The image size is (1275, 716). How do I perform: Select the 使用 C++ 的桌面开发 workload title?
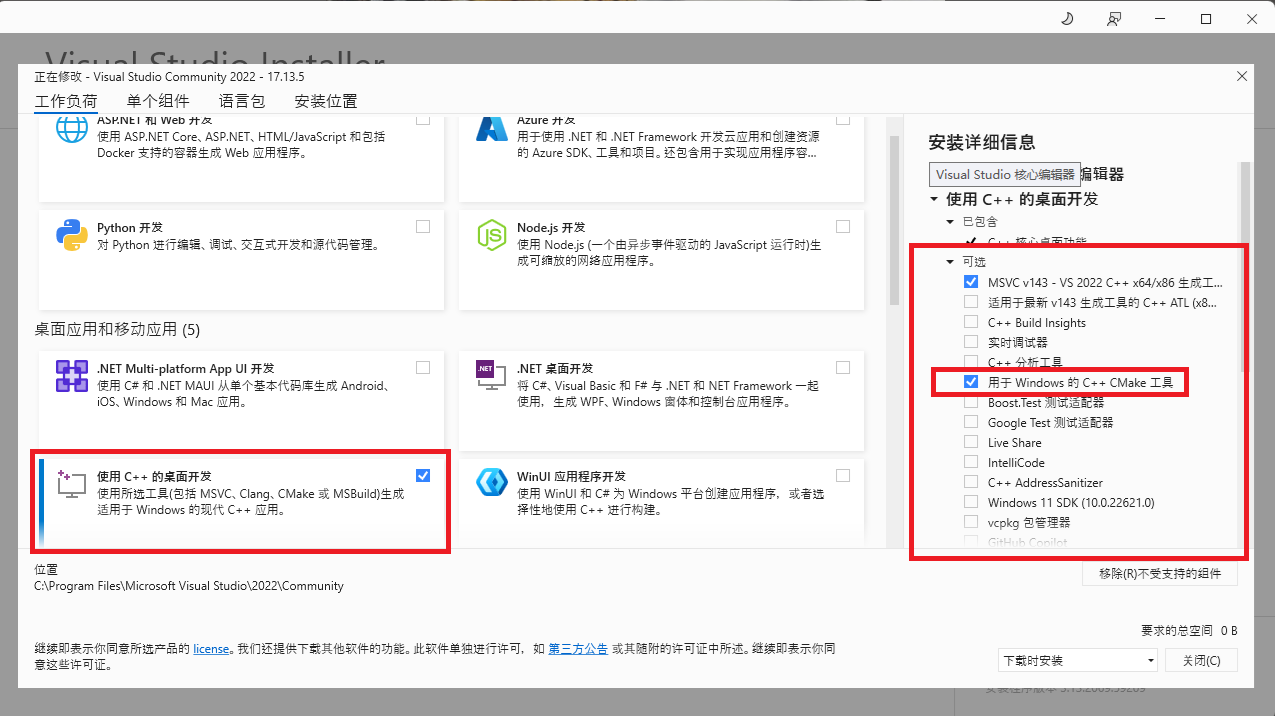(x=154, y=476)
